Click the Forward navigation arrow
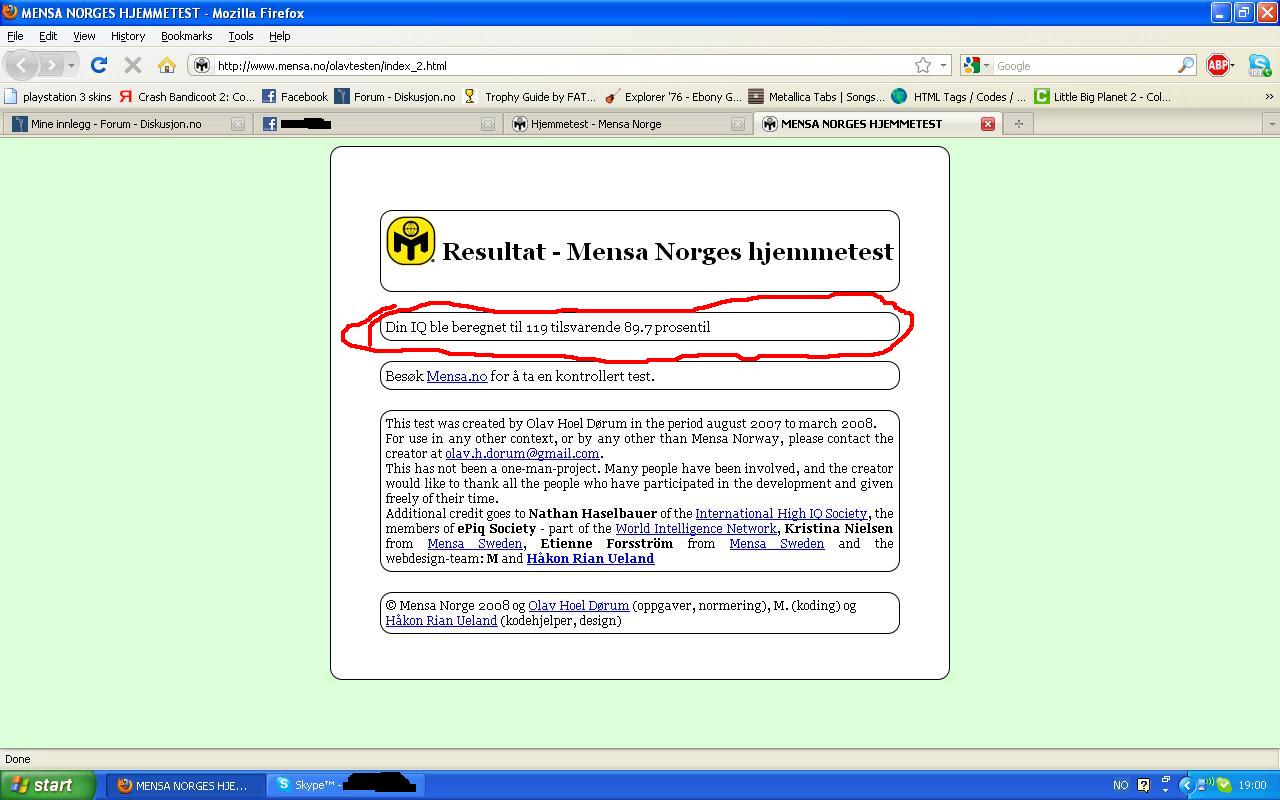 point(50,65)
